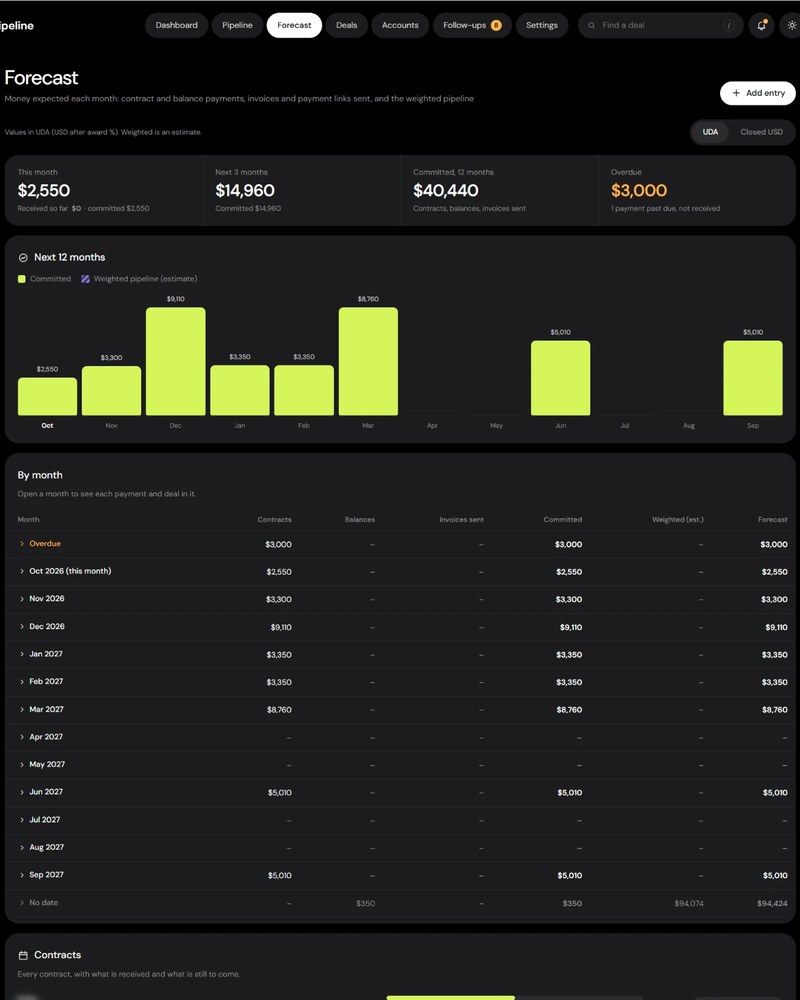This screenshot has height=1000, width=800.
Task: Expand the Sep 2027 row
Action: coord(400,875)
